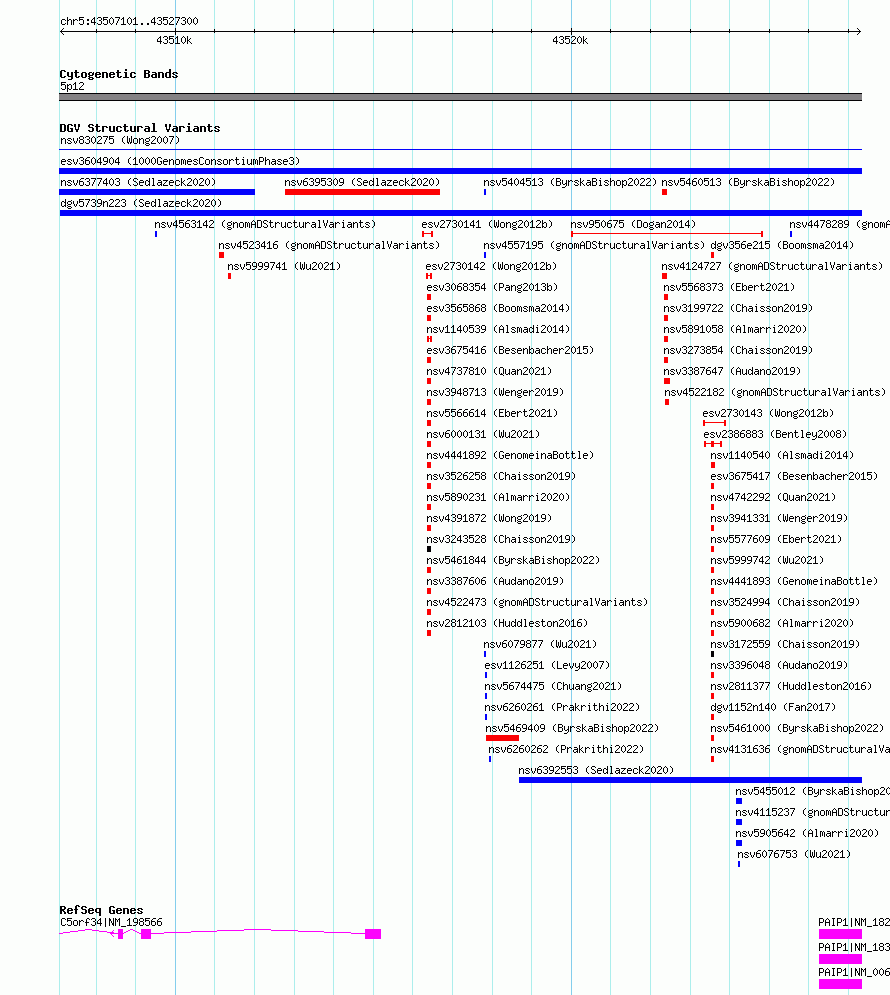
Task: Open esv3068354 (Pang2013b) variant
Action: tap(492, 287)
